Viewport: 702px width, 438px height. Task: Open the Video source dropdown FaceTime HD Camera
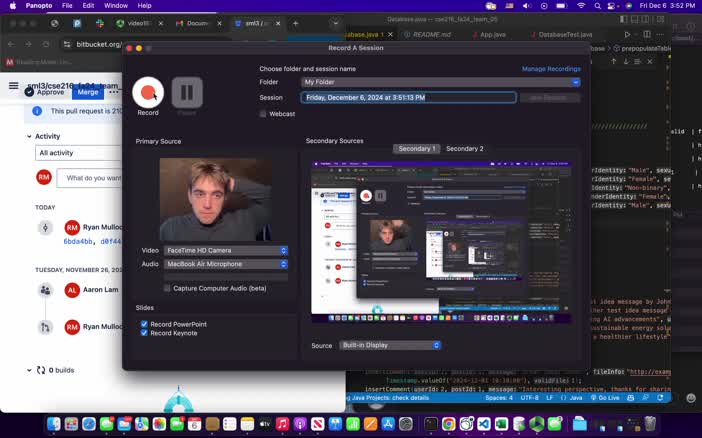pyautogui.click(x=226, y=251)
